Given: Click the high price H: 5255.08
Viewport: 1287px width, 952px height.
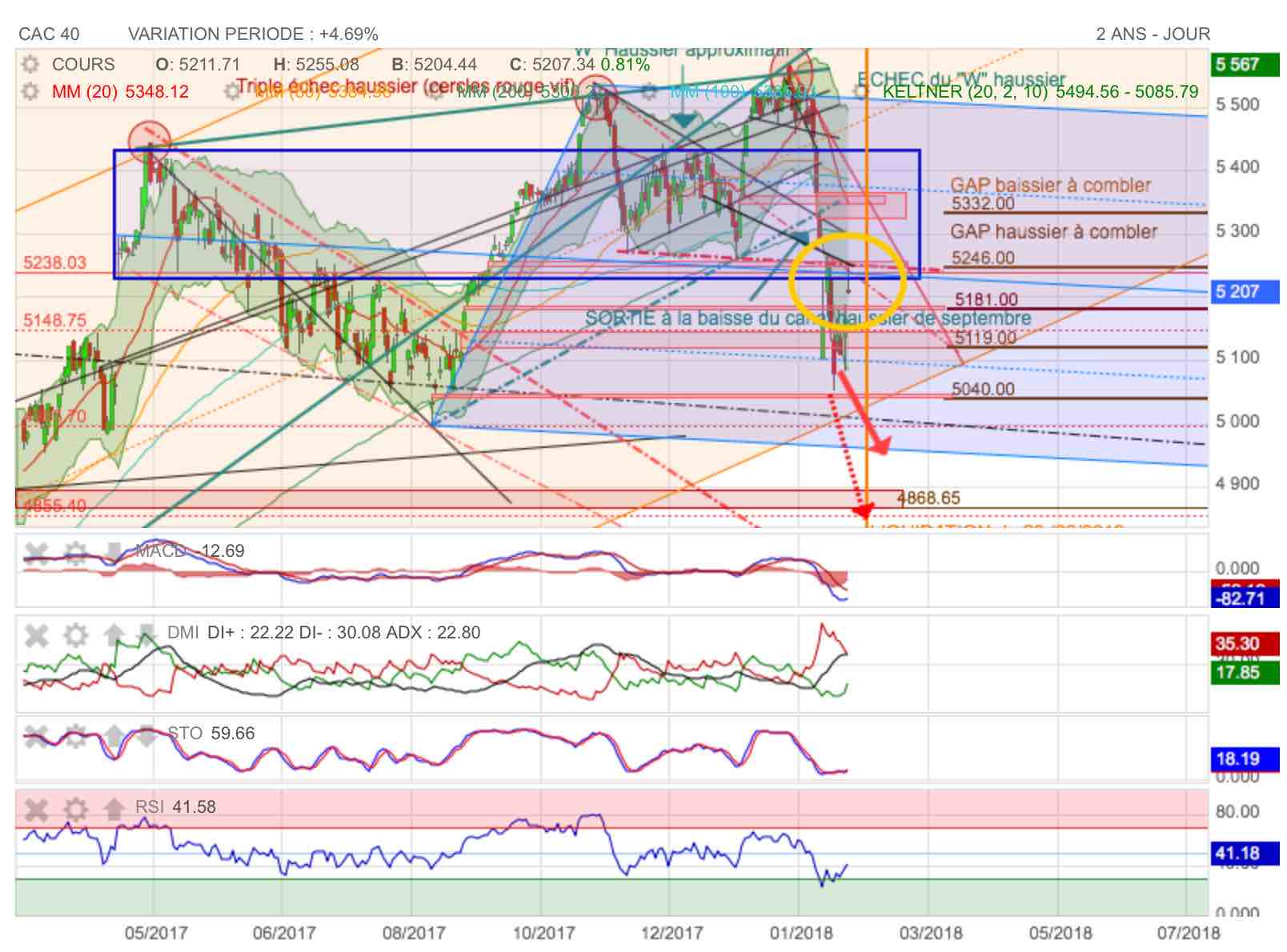Looking at the screenshot, I should click(316, 64).
